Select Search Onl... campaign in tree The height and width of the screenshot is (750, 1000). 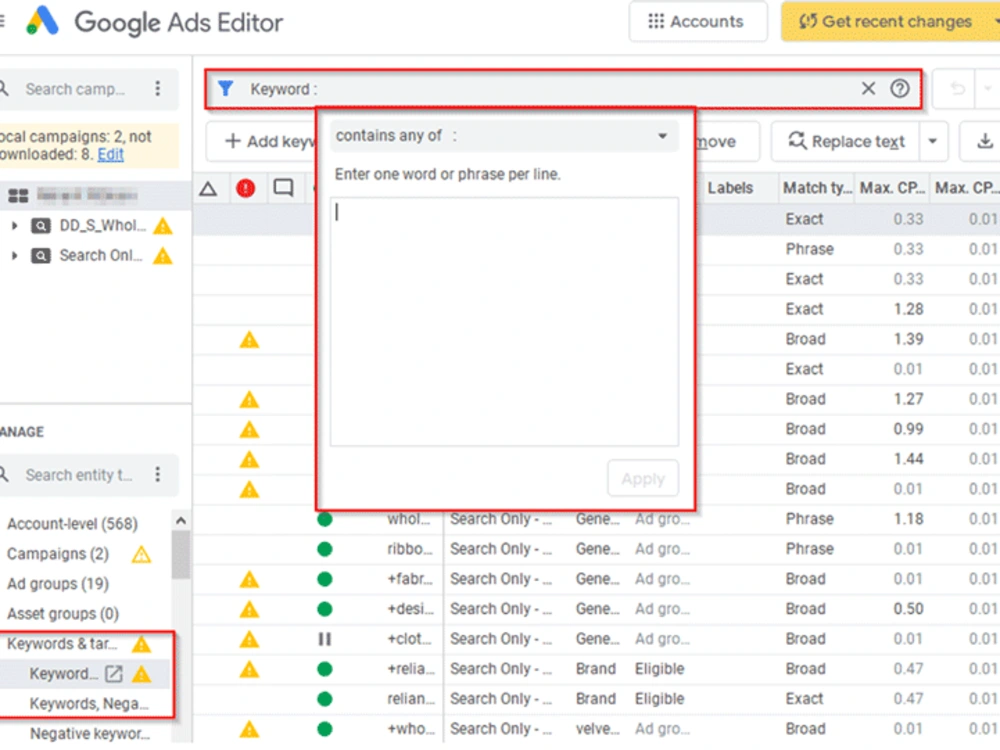tap(100, 256)
